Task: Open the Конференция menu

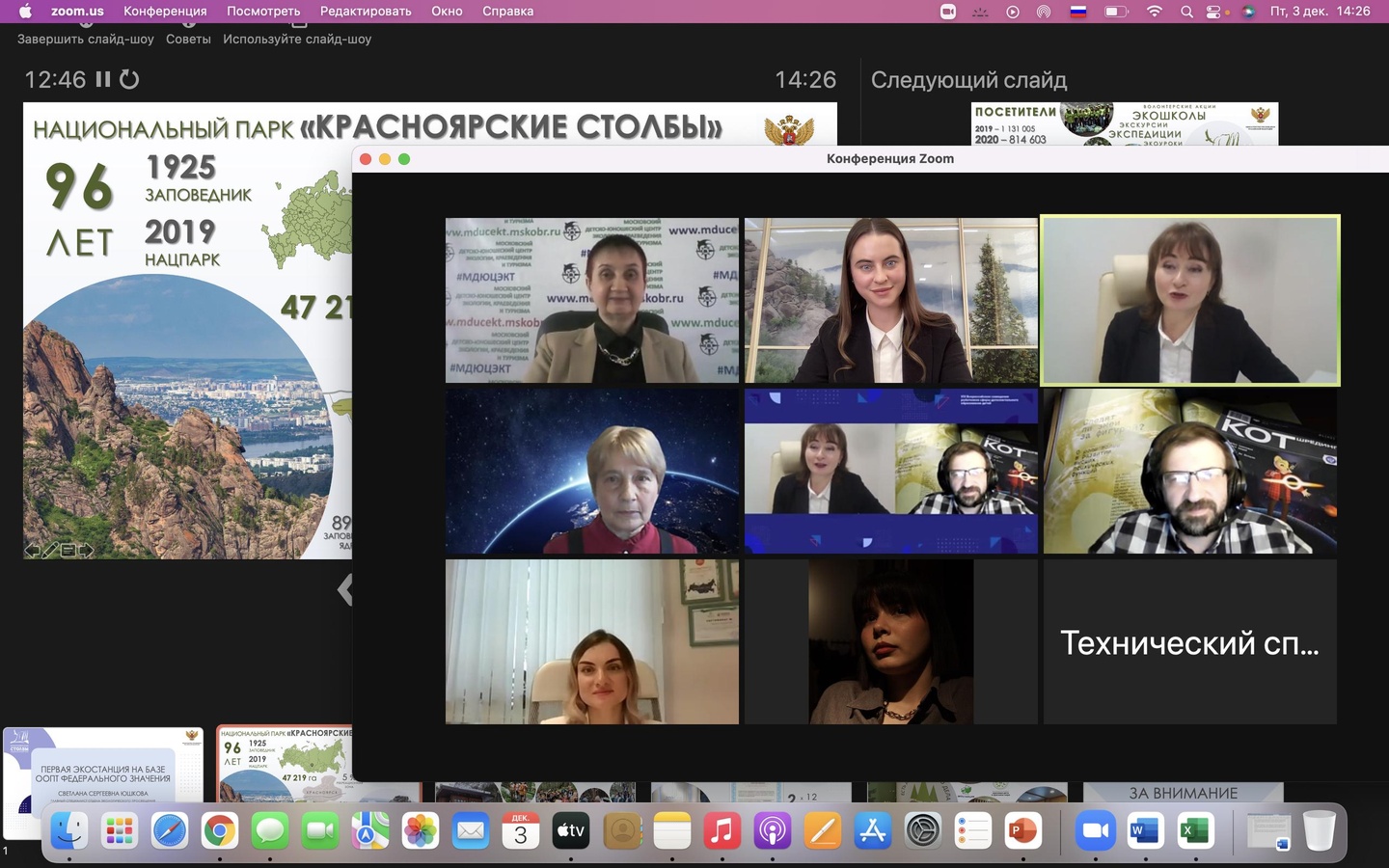Action: pos(165,12)
